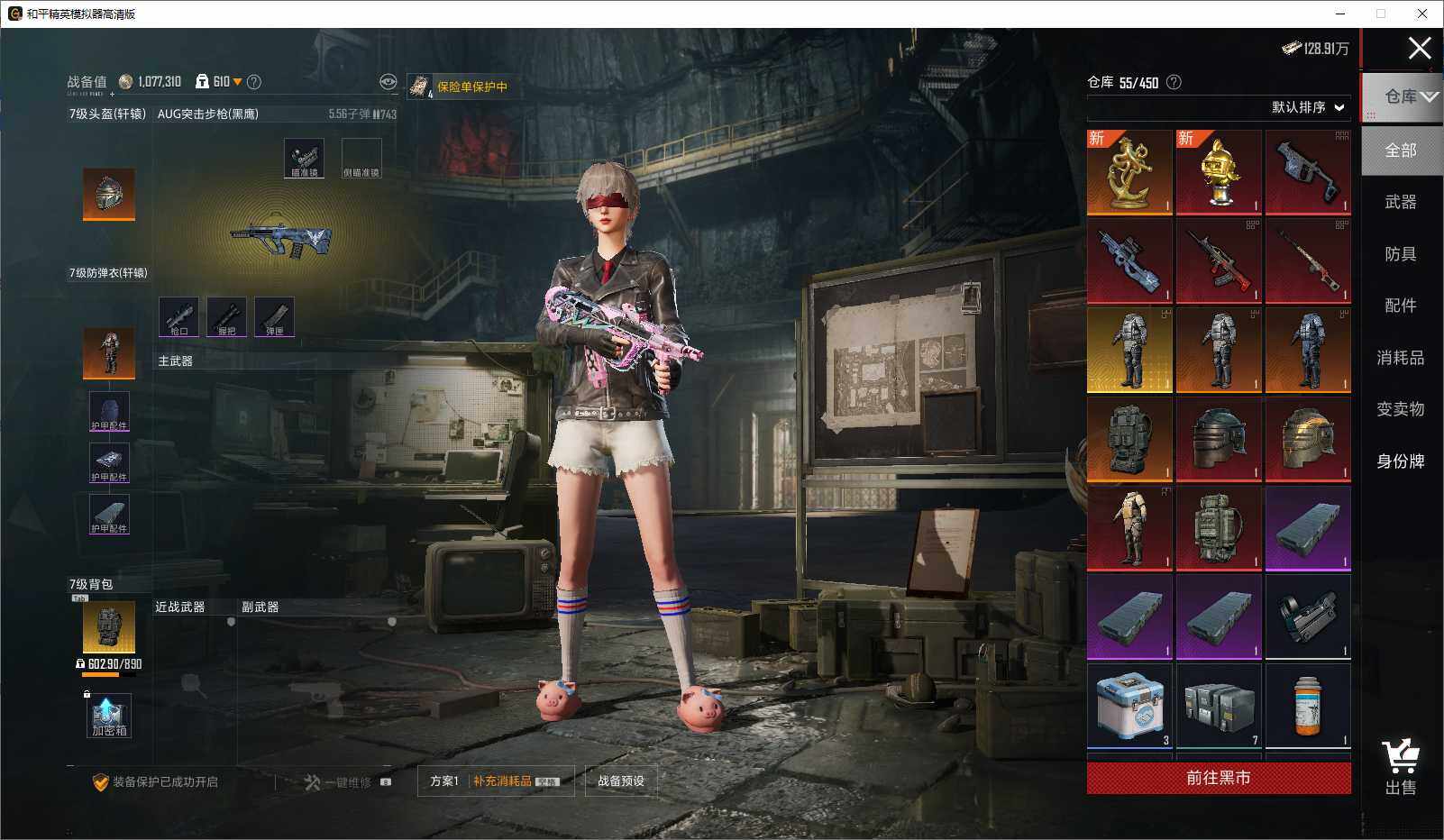This screenshot has width=1444, height=840.
Task: Click 补充消耗品 refill consumables
Action: [x=516, y=781]
